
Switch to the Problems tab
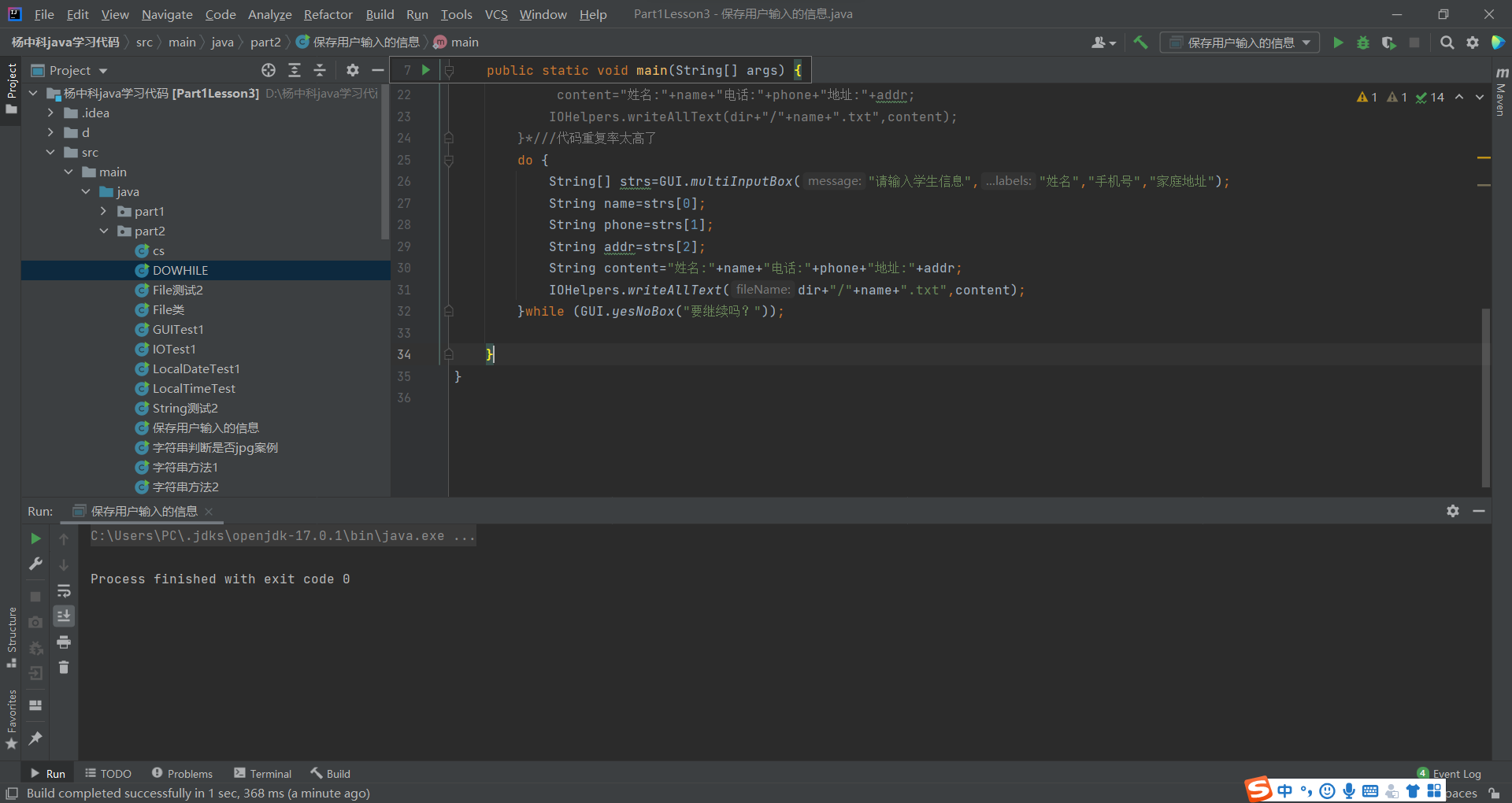[x=182, y=774]
